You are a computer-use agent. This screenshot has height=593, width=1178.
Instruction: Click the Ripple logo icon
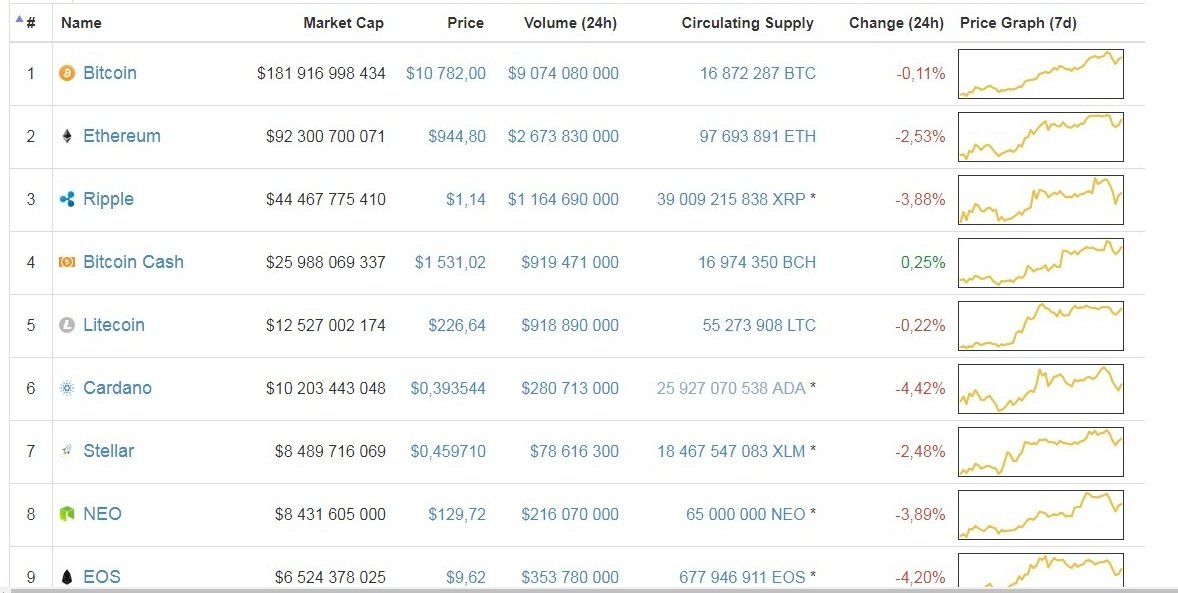(x=68, y=199)
